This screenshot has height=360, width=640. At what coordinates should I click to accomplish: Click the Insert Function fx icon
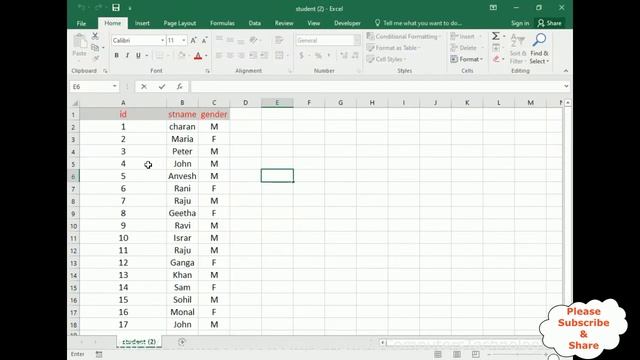(180, 87)
